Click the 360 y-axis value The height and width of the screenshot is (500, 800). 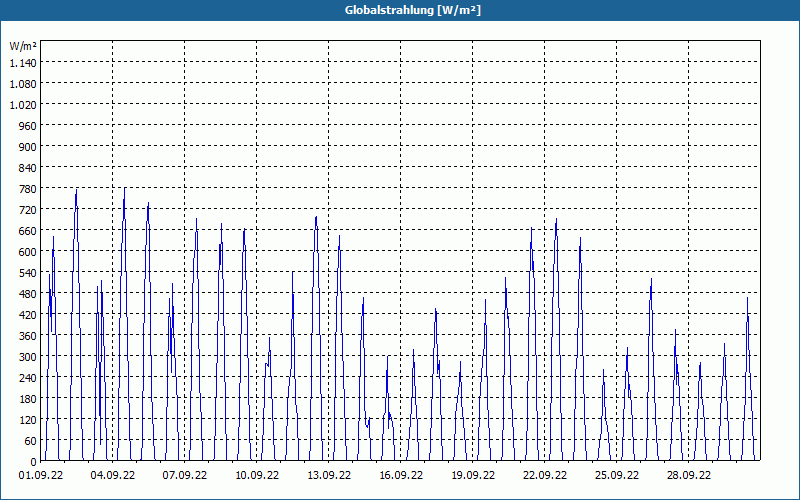click(27, 336)
